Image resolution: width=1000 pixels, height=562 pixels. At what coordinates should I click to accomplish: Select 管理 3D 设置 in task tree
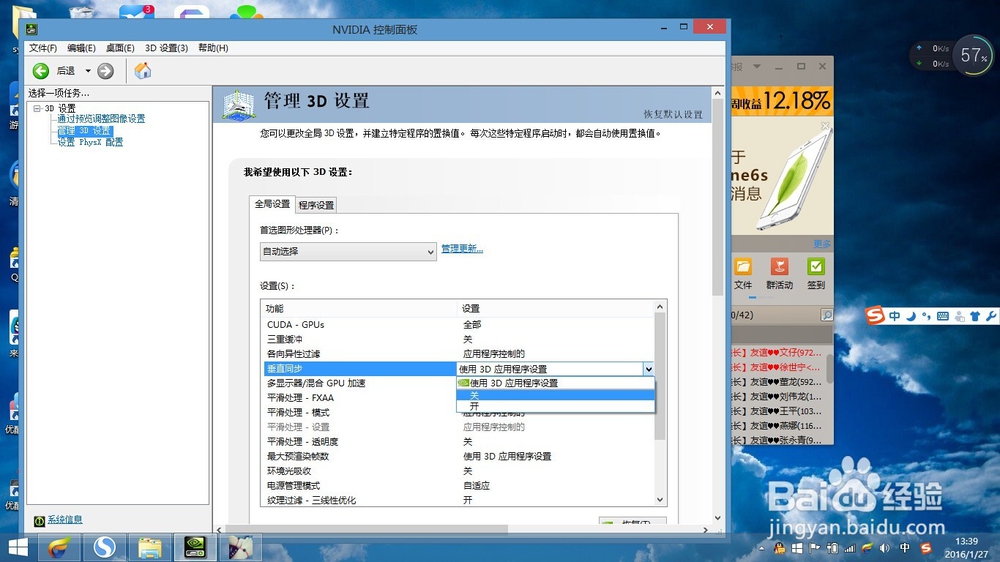pyautogui.click(x=84, y=131)
